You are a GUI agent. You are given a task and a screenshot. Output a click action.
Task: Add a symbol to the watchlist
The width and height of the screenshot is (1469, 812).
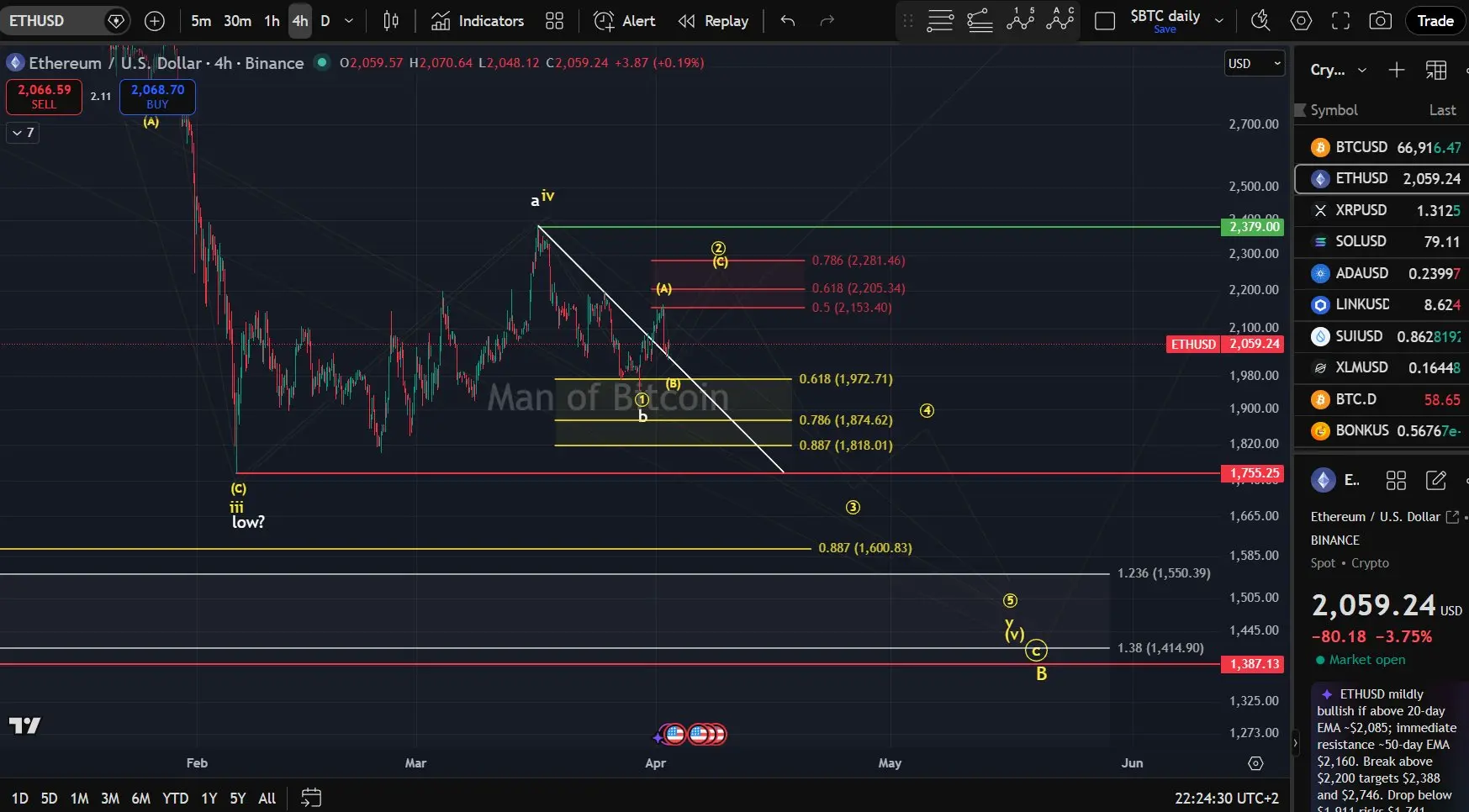(x=1396, y=70)
